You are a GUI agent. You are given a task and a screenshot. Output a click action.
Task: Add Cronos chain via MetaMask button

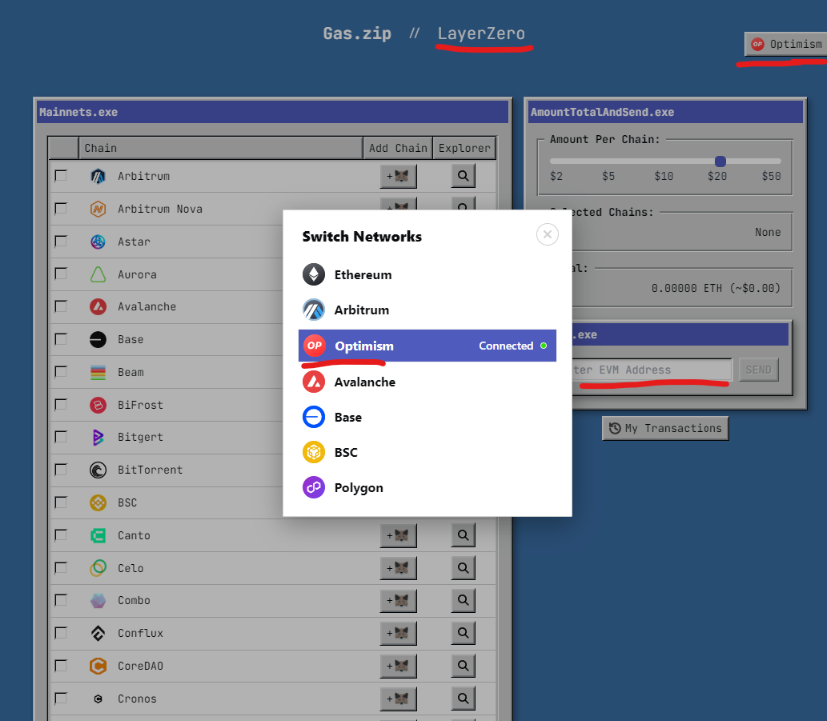398,699
